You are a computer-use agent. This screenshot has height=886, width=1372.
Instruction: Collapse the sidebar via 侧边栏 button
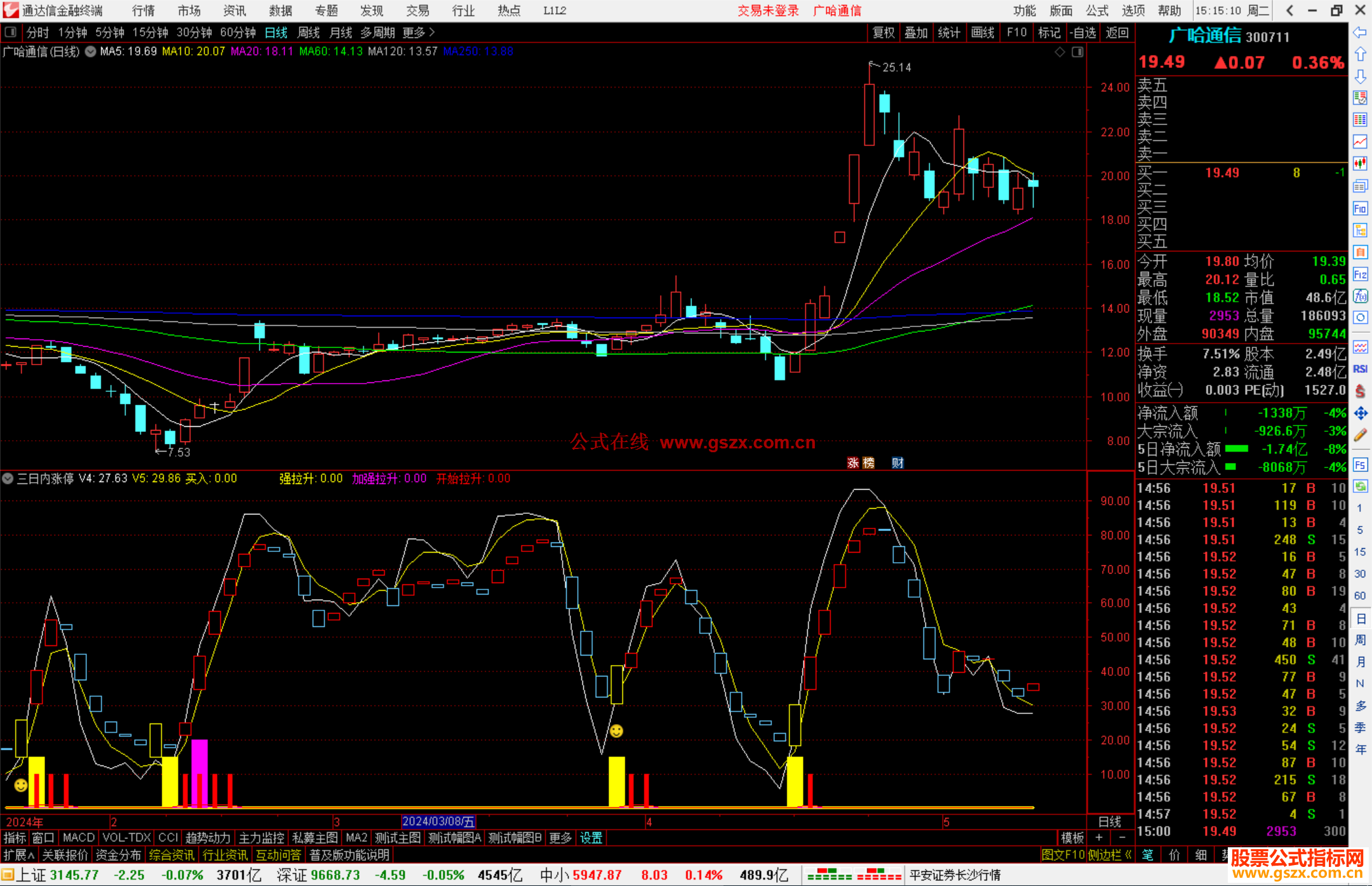(x=1110, y=855)
